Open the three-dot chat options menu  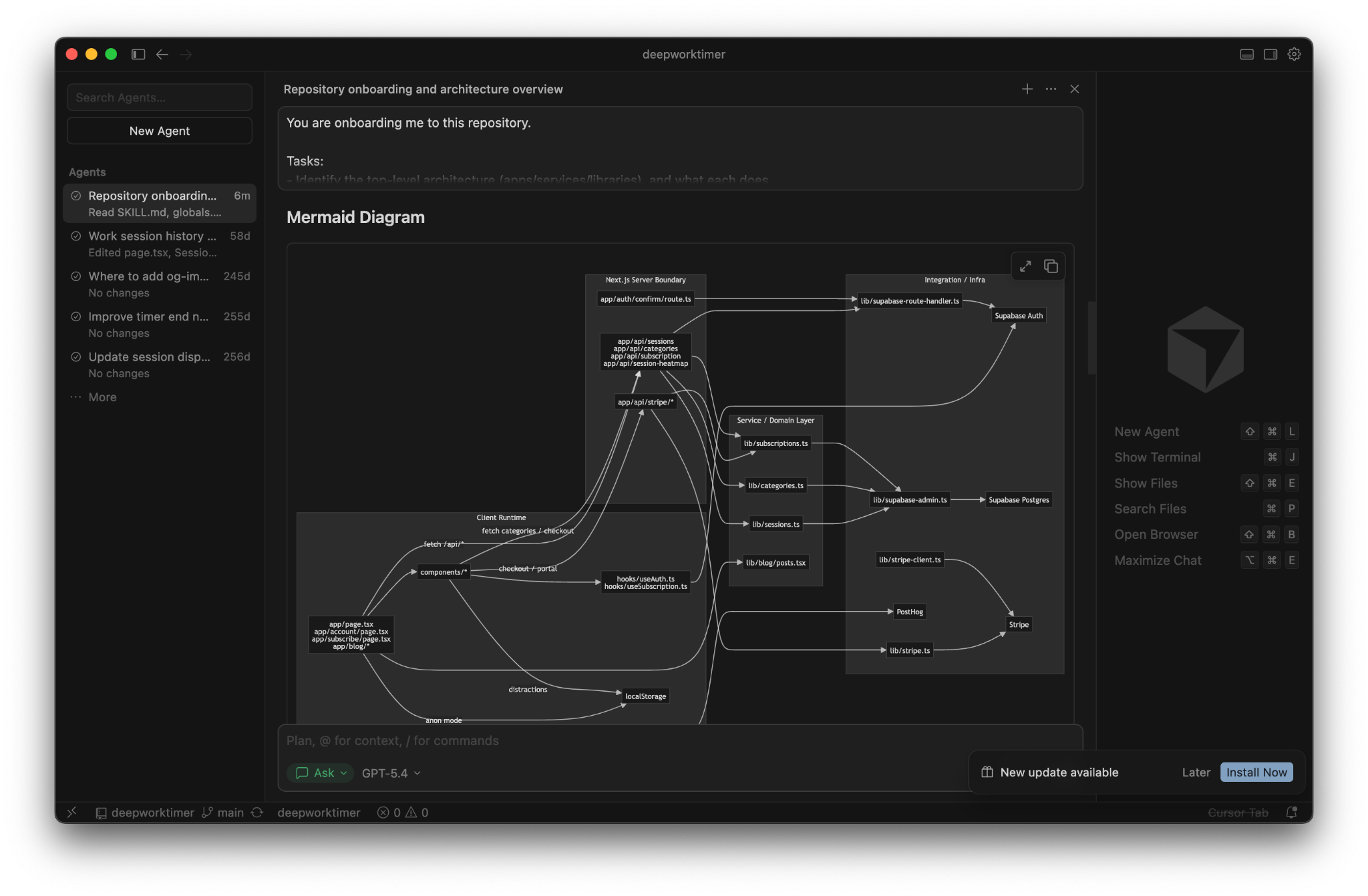coord(1051,89)
